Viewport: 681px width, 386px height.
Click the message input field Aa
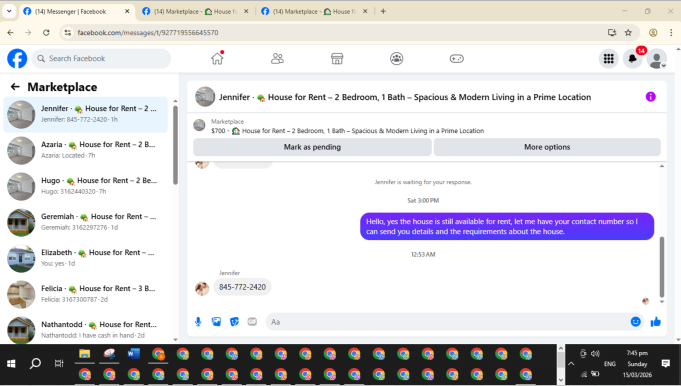click(447, 322)
